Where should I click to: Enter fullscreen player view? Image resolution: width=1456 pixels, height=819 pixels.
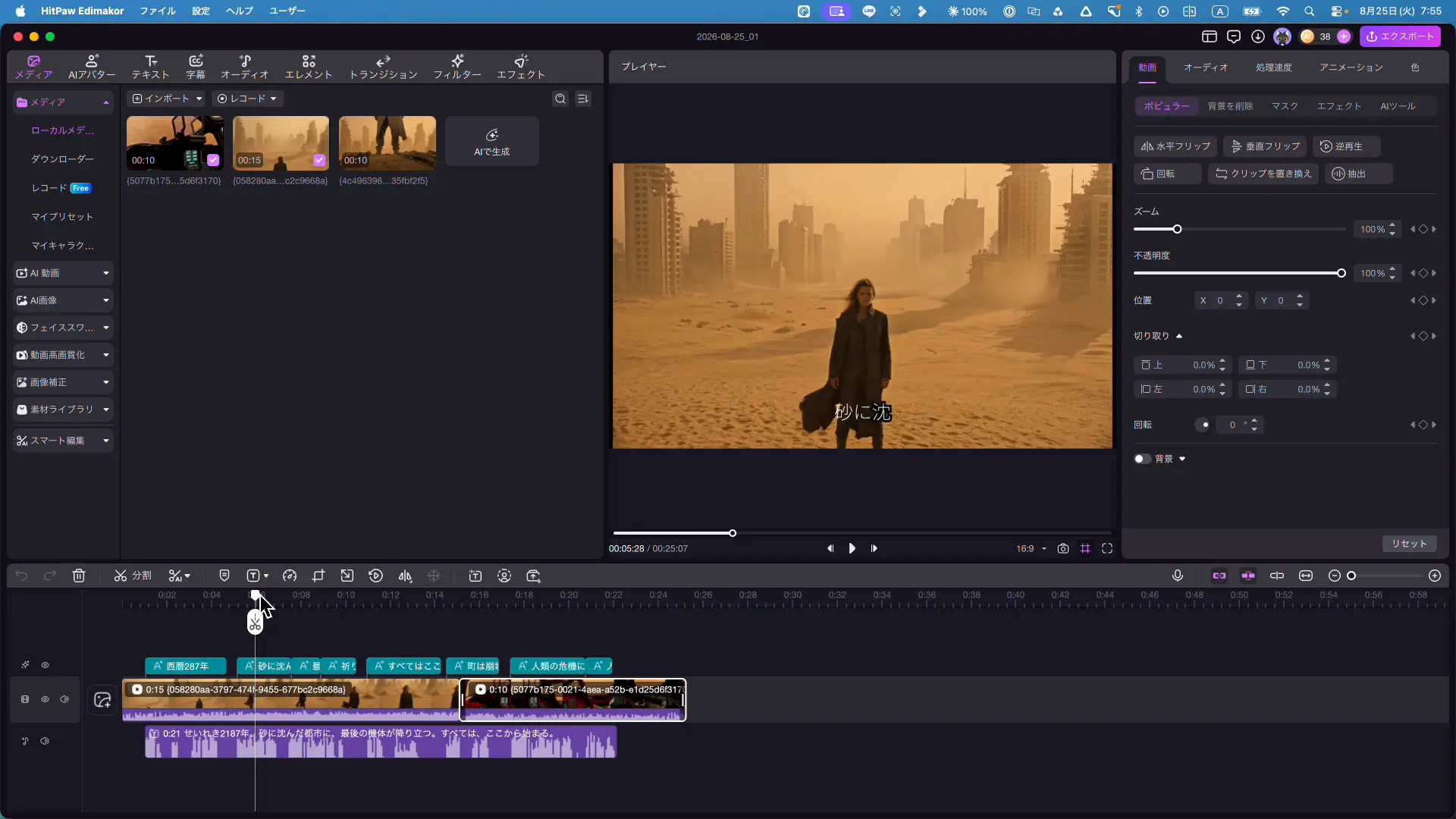pyautogui.click(x=1107, y=548)
